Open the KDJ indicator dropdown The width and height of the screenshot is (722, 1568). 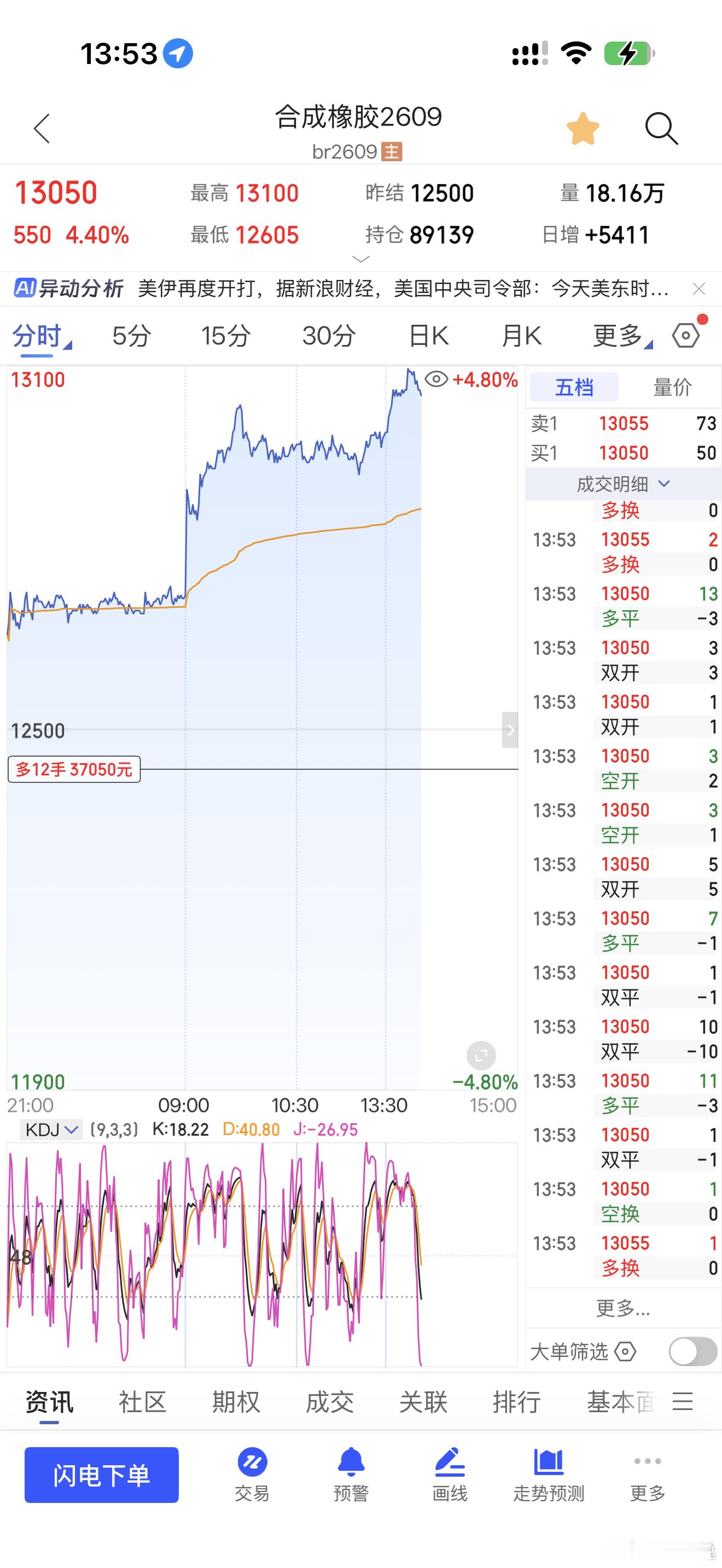(50, 1130)
